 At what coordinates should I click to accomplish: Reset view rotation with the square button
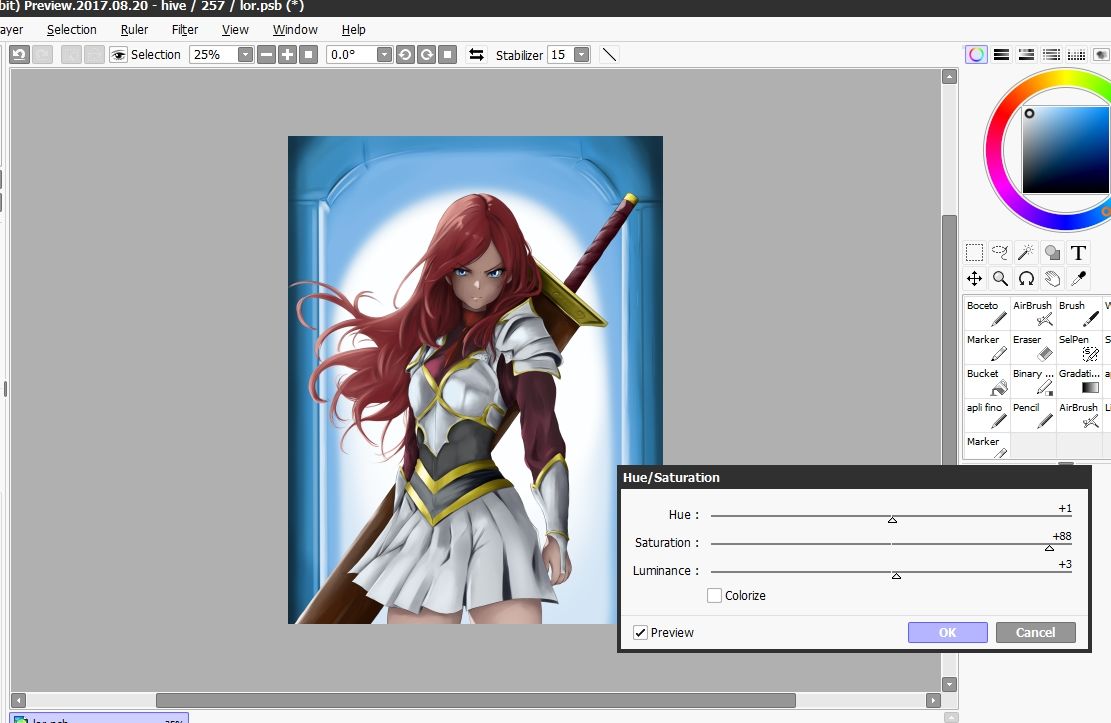pos(448,55)
